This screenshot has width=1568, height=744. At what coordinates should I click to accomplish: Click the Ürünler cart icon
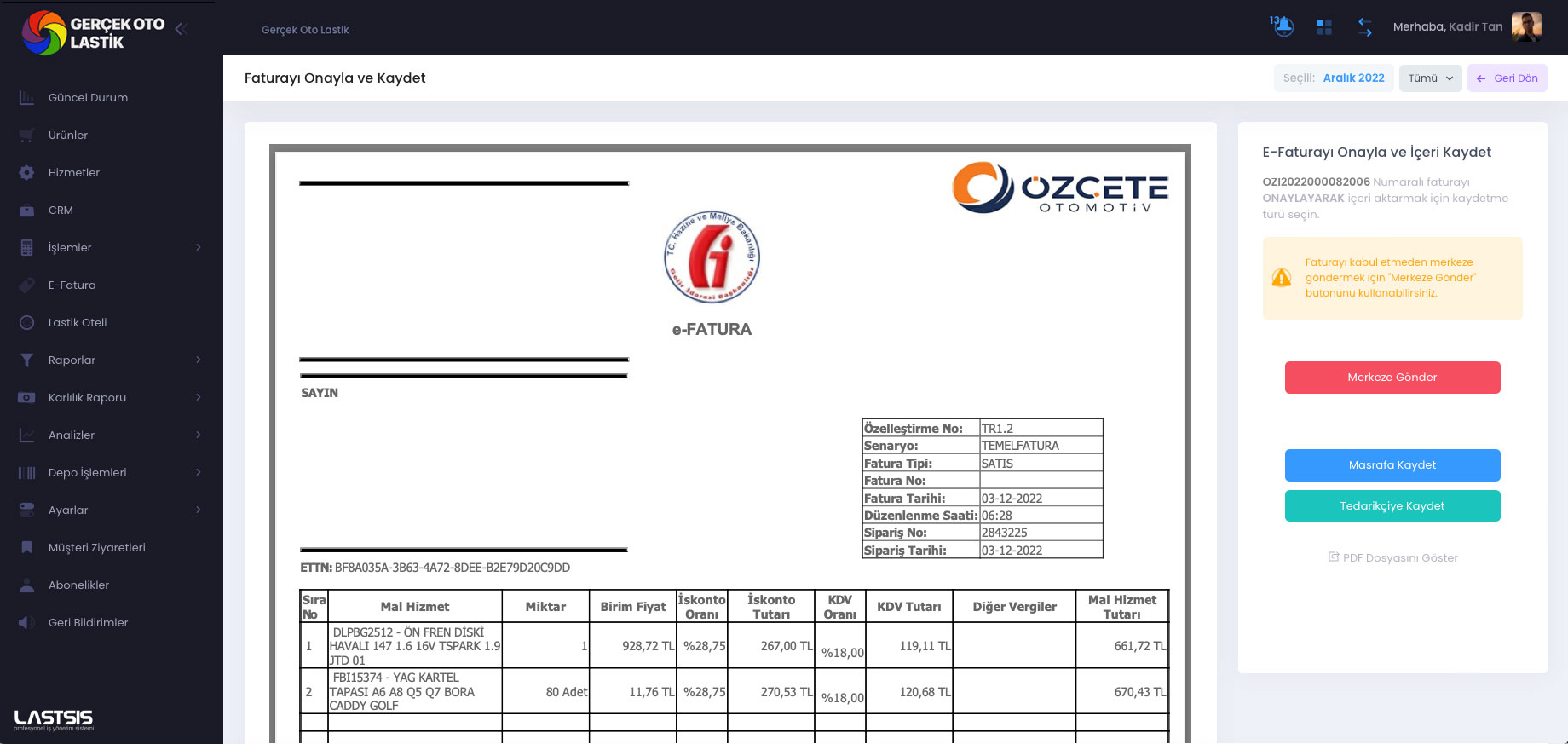pyautogui.click(x=26, y=135)
